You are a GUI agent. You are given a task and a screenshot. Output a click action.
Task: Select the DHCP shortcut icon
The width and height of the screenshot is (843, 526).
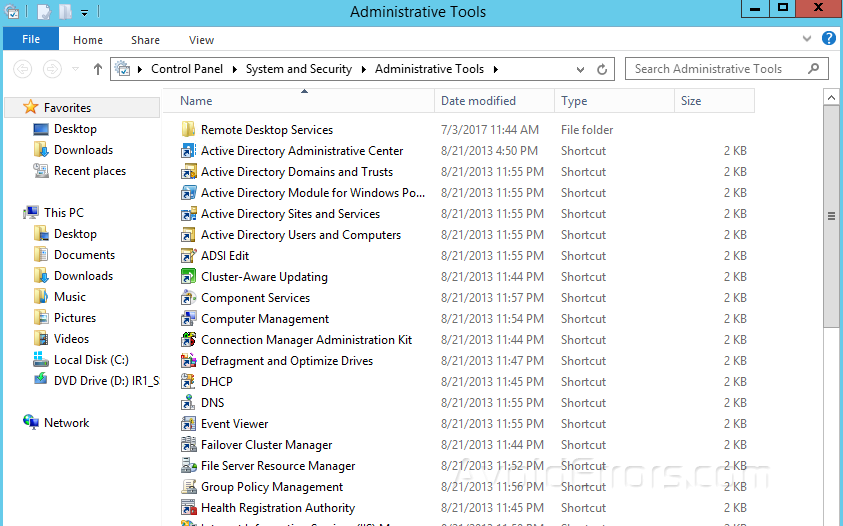click(x=188, y=382)
